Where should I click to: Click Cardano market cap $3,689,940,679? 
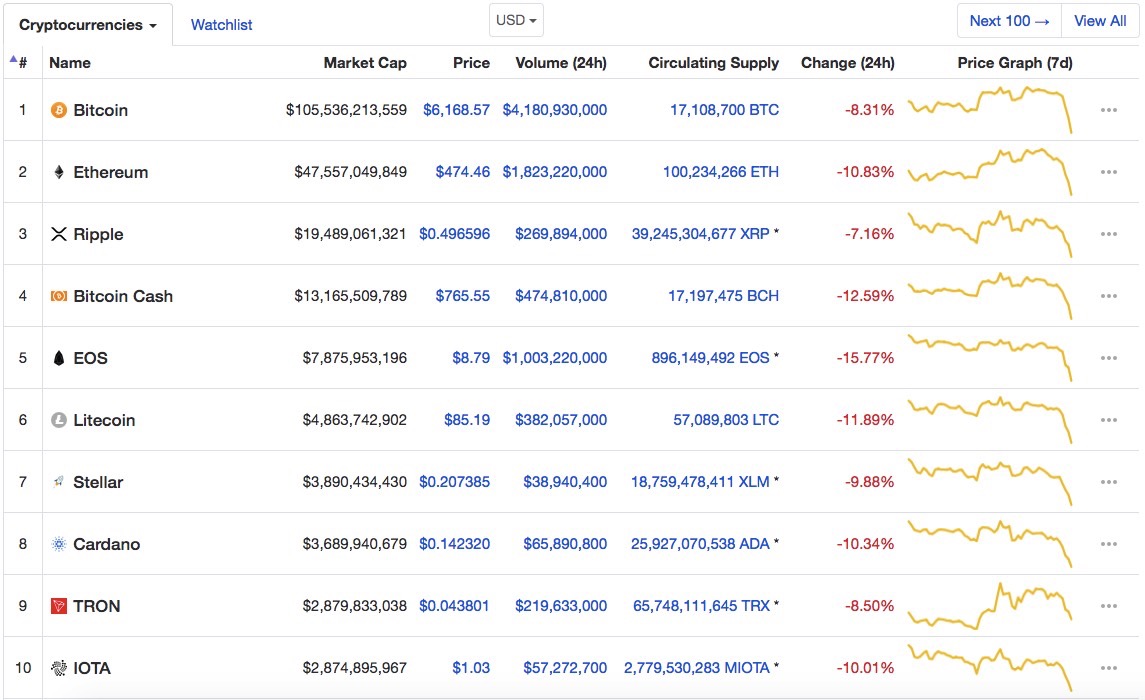[355, 544]
